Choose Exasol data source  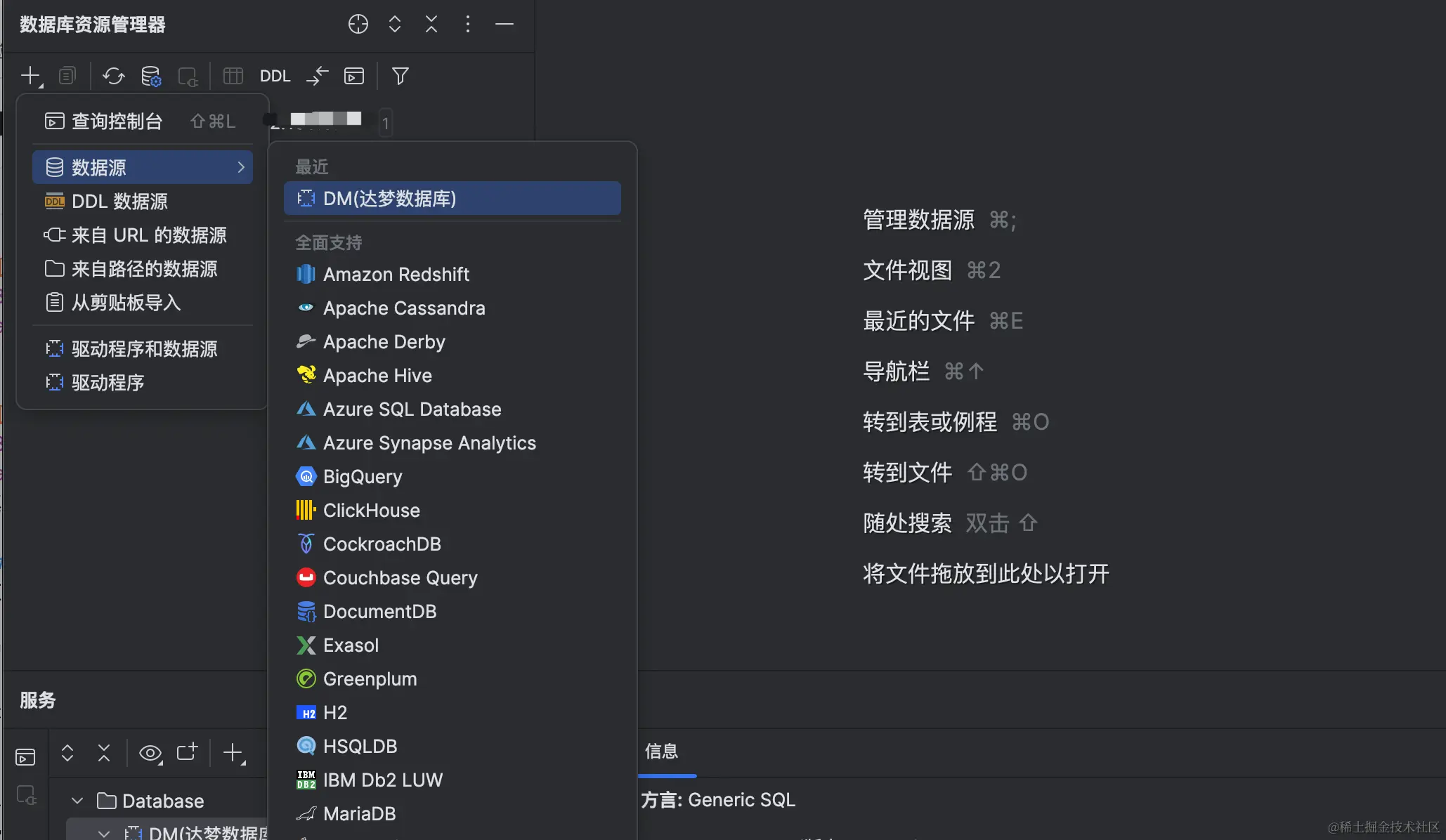[452, 645]
